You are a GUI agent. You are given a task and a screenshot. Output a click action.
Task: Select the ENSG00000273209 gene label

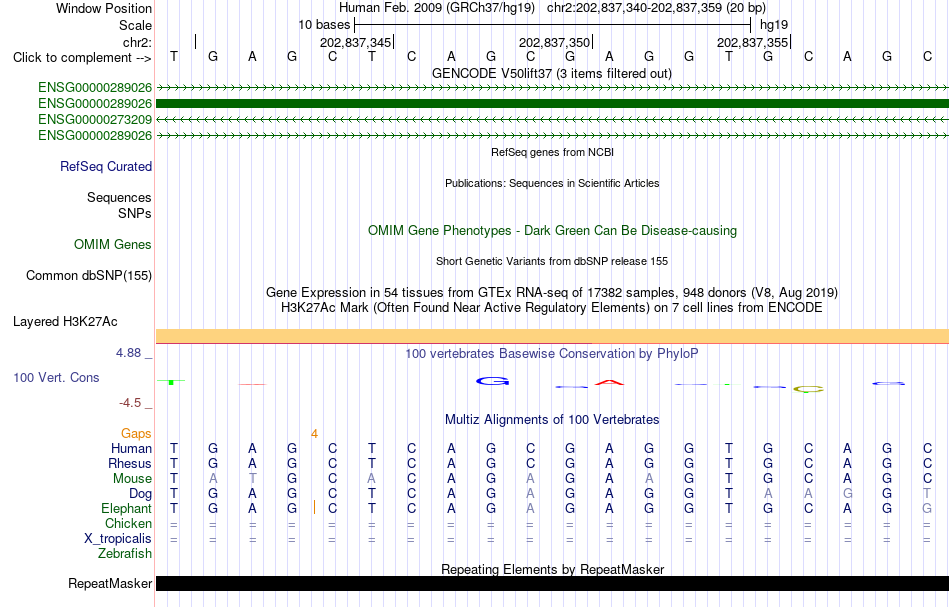tap(95, 119)
